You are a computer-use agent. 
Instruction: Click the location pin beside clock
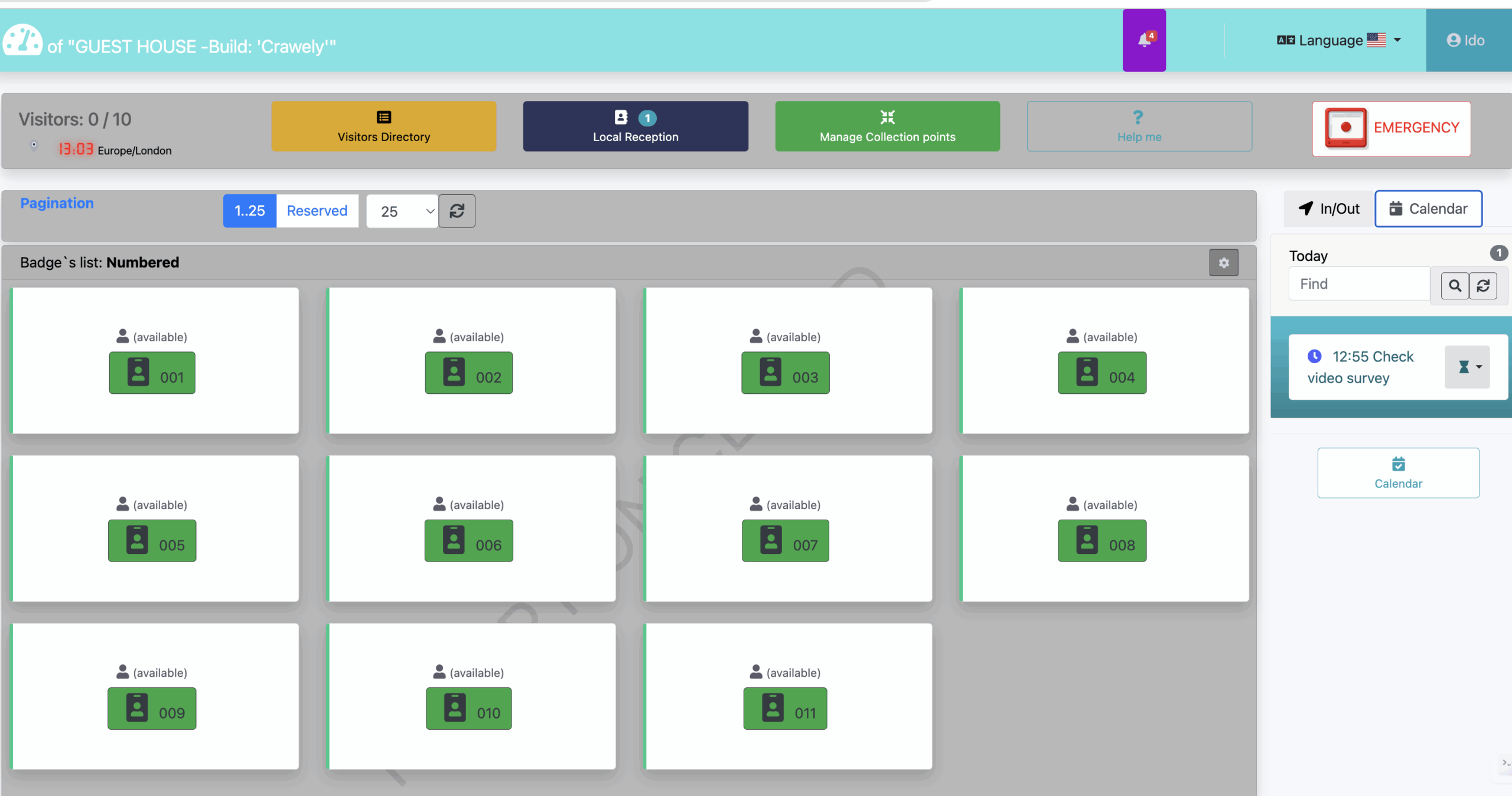pyautogui.click(x=34, y=145)
